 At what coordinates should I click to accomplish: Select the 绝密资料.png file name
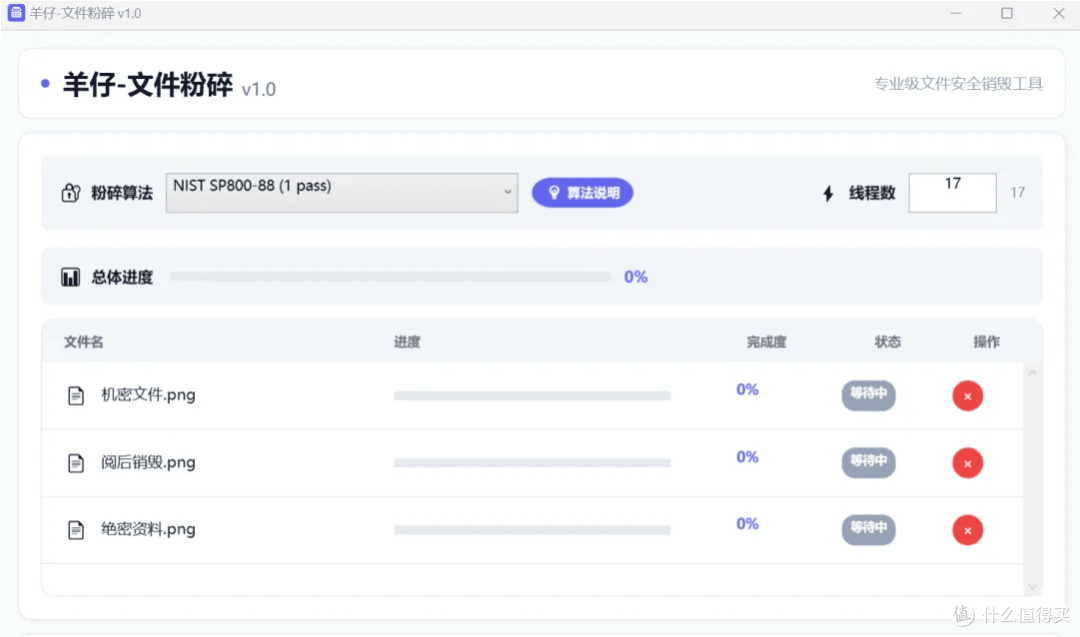148,529
